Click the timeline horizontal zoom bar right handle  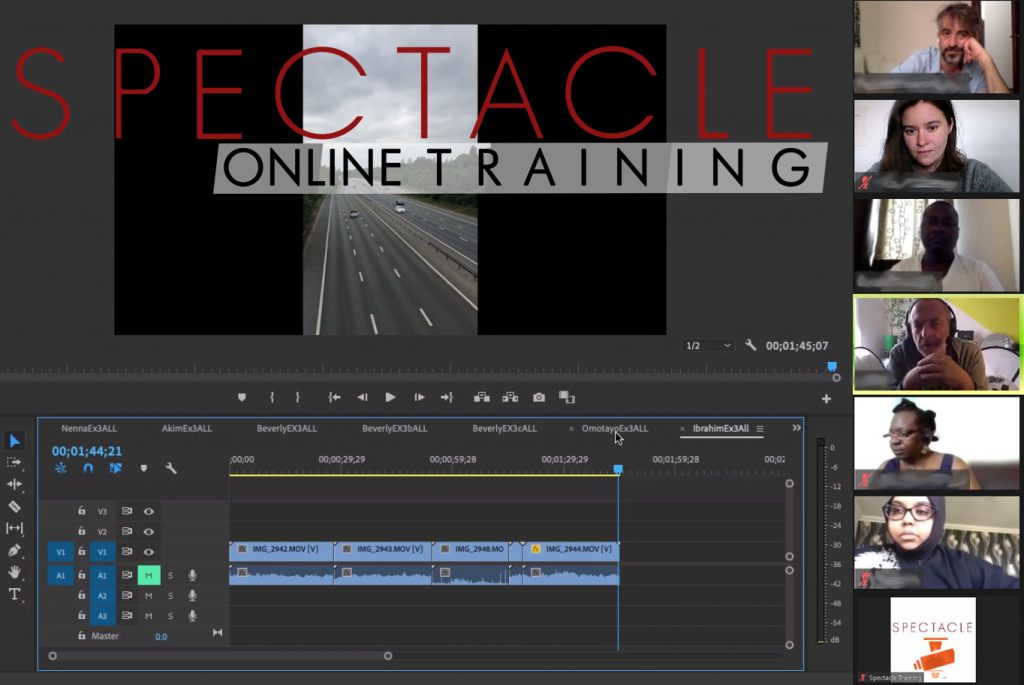388,656
